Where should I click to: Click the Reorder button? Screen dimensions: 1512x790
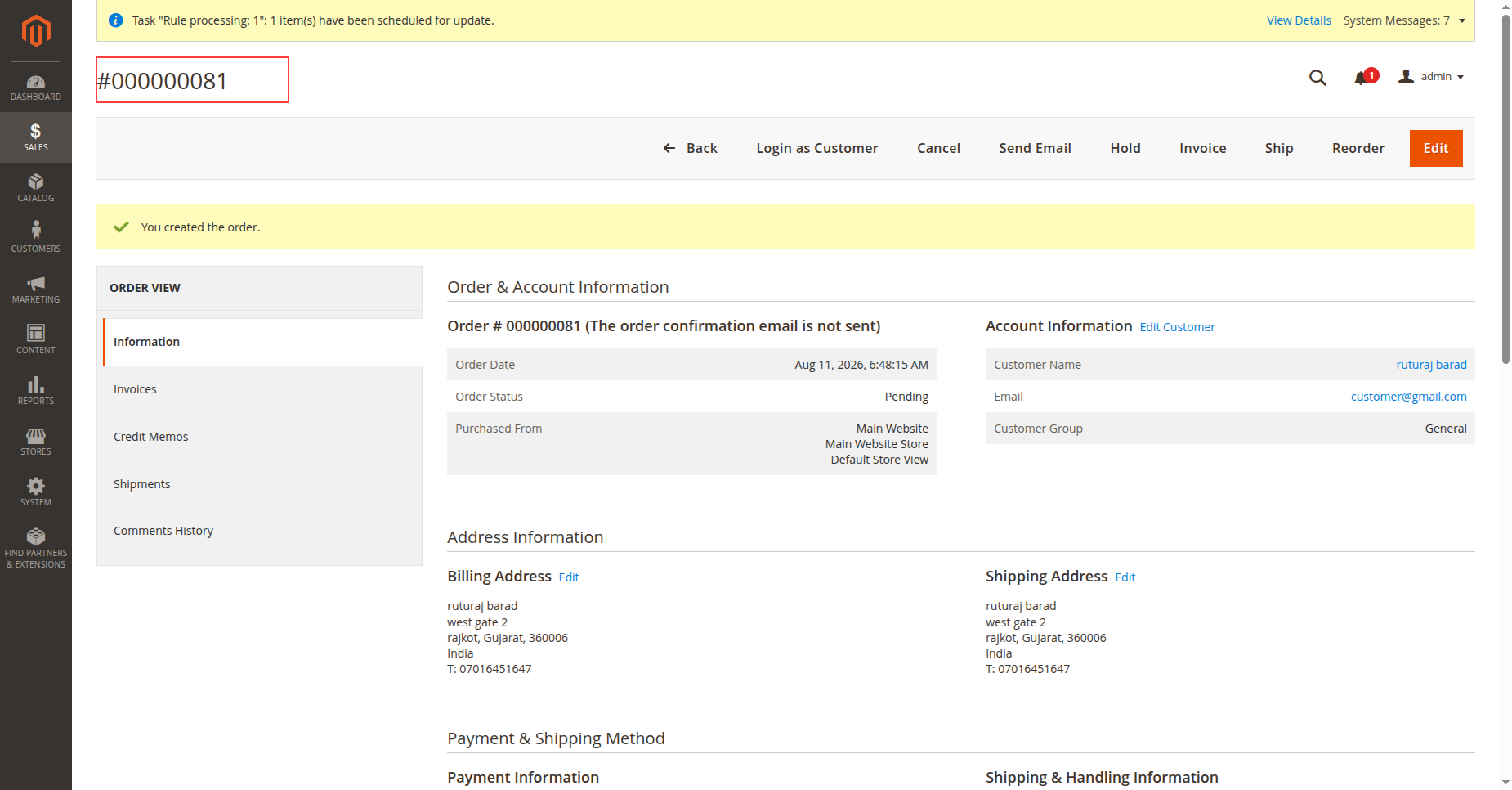(1358, 148)
